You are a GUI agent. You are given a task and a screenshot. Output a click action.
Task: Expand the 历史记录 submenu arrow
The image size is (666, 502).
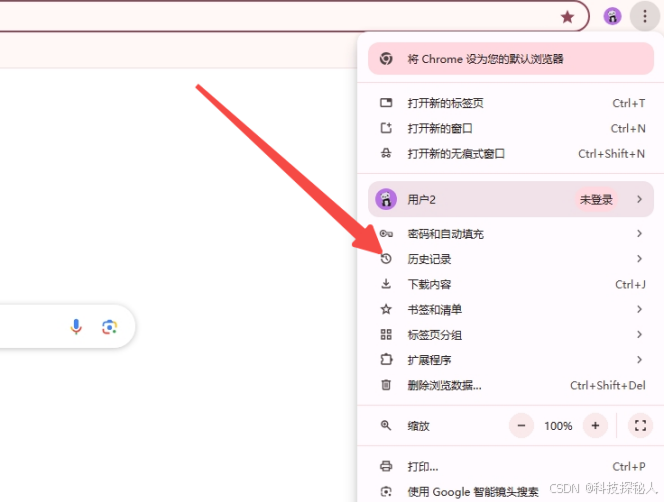tap(639, 259)
